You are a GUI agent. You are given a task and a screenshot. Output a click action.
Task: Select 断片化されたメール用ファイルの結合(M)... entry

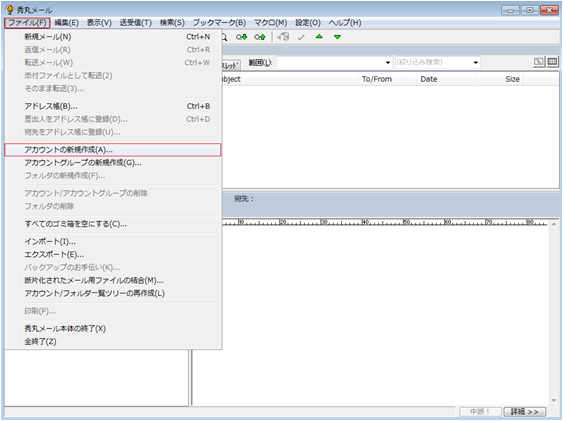tap(113, 280)
